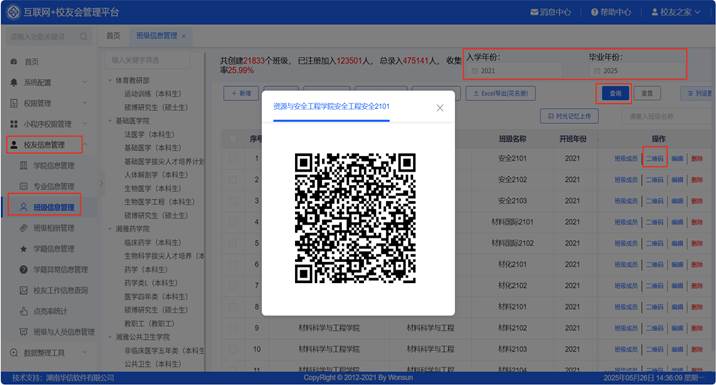Image resolution: width=716 pixels, height=385 pixels.
Task: Switch to the 首页 tab
Action: pos(113,36)
